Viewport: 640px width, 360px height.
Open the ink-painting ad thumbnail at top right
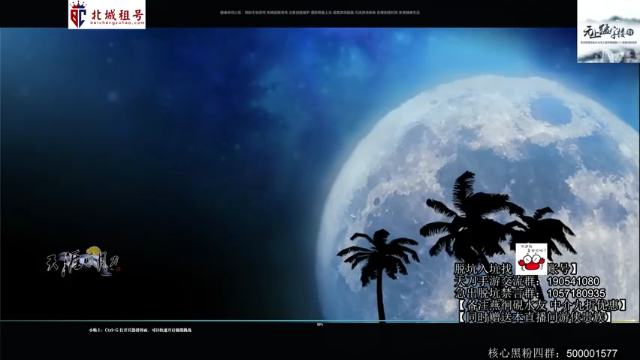[608, 32]
